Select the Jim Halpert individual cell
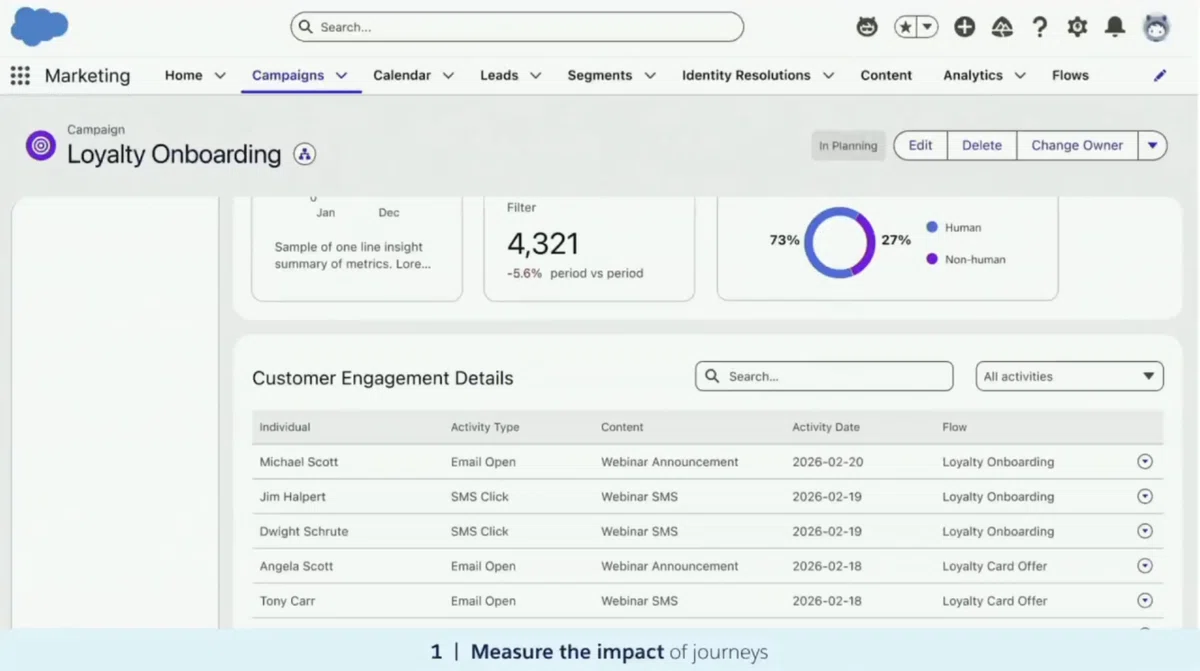Image resolution: width=1200 pixels, height=671 pixels. tap(293, 496)
